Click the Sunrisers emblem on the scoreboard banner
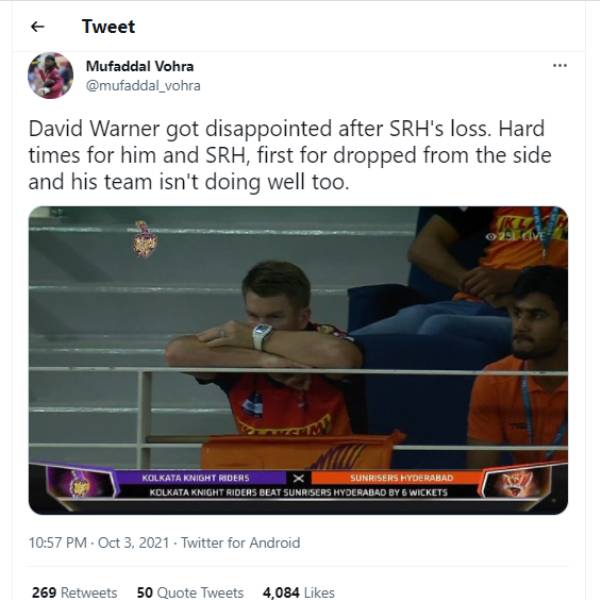This screenshot has height=600, width=600. click(516, 483)
